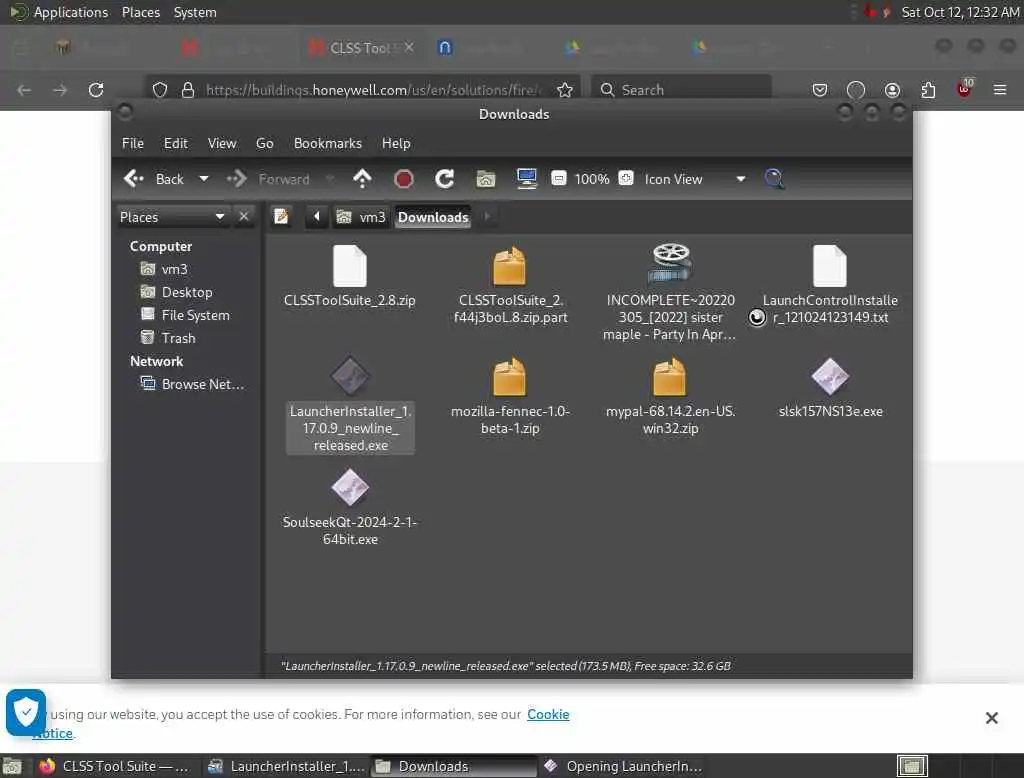Open the Home folder toolbar icon
1024x778 pixels.
point(485,178)
